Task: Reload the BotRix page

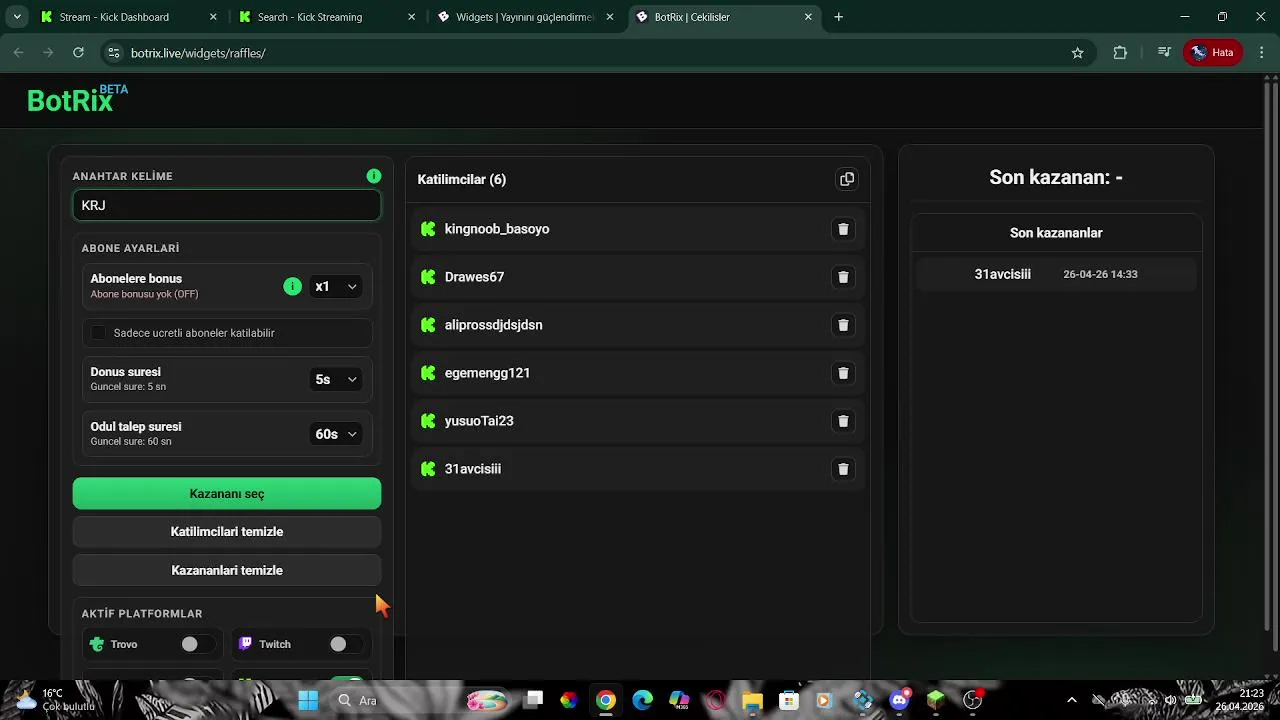Action: [x=78, y=53]
